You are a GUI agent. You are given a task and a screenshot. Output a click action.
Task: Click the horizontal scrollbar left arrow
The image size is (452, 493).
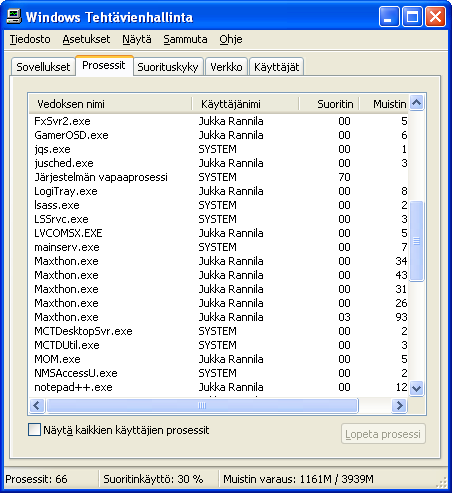point(37,405)
